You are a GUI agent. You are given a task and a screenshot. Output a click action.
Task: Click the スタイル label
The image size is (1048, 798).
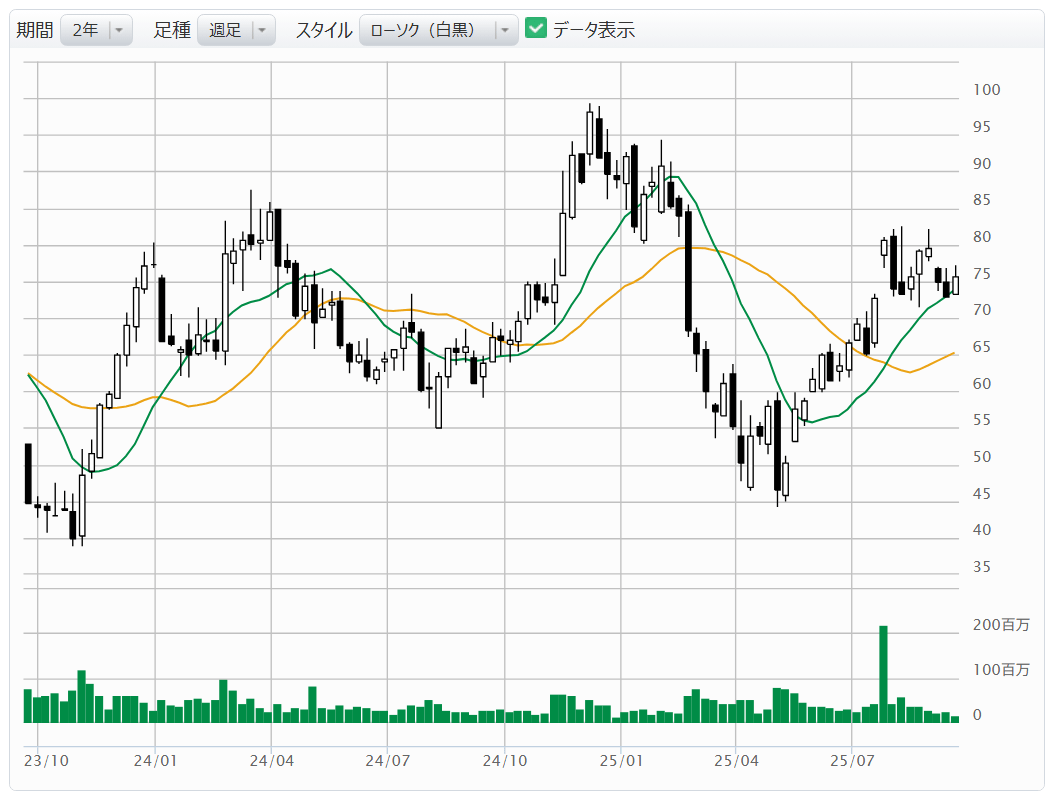point(323,30)
